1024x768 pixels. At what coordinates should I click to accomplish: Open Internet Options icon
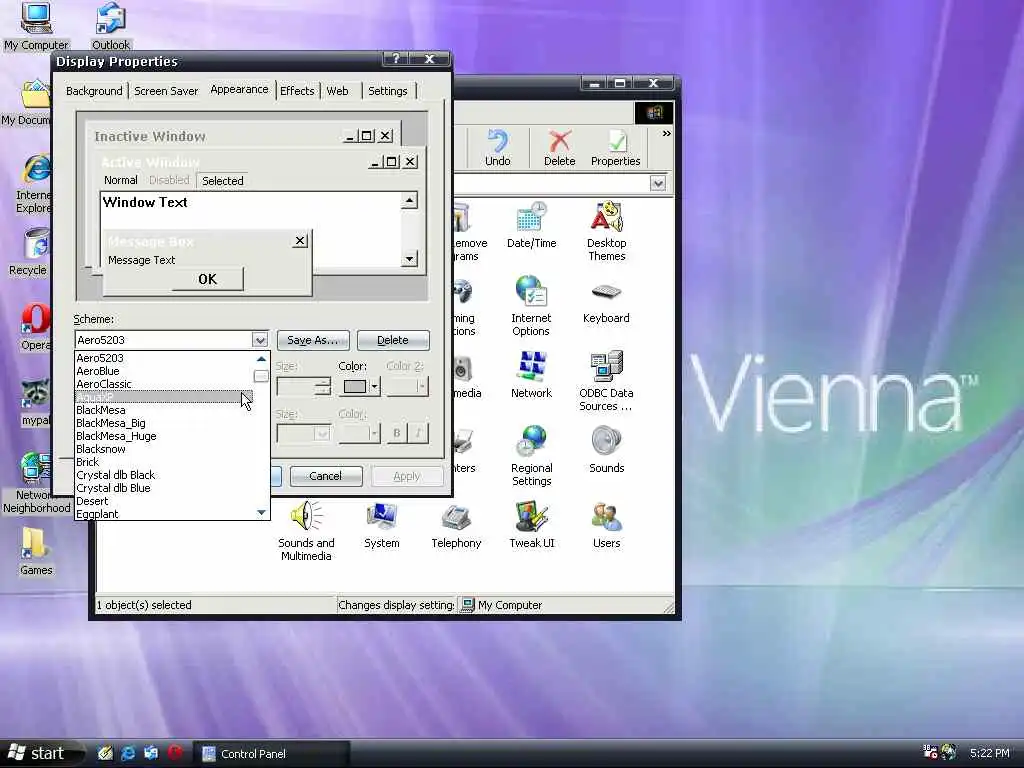[x=531, y=306]
